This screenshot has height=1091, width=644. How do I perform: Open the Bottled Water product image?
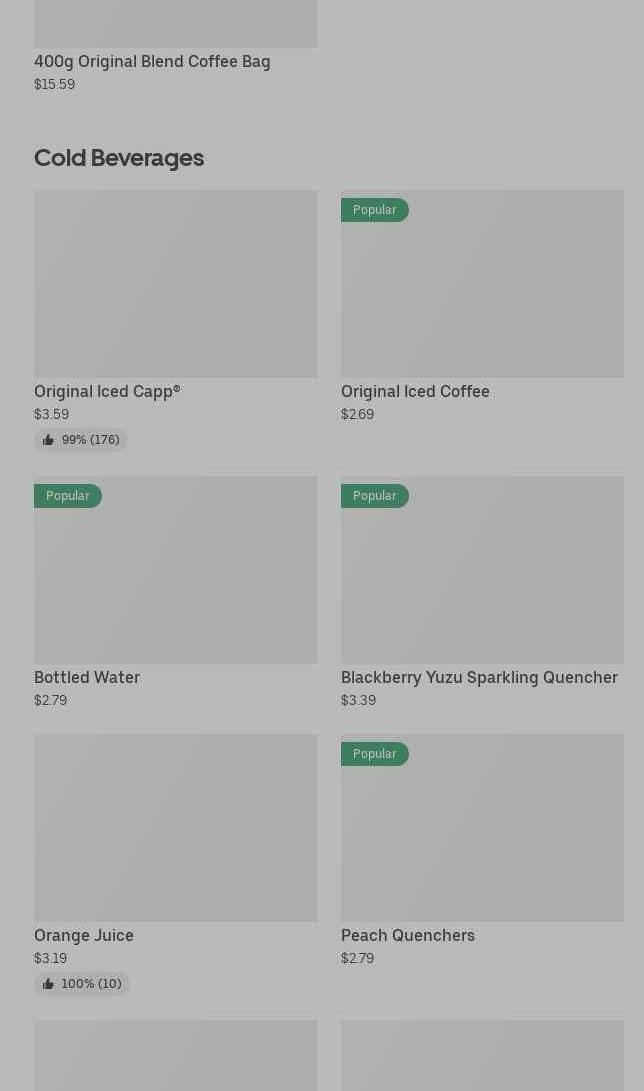pos(175,570)
